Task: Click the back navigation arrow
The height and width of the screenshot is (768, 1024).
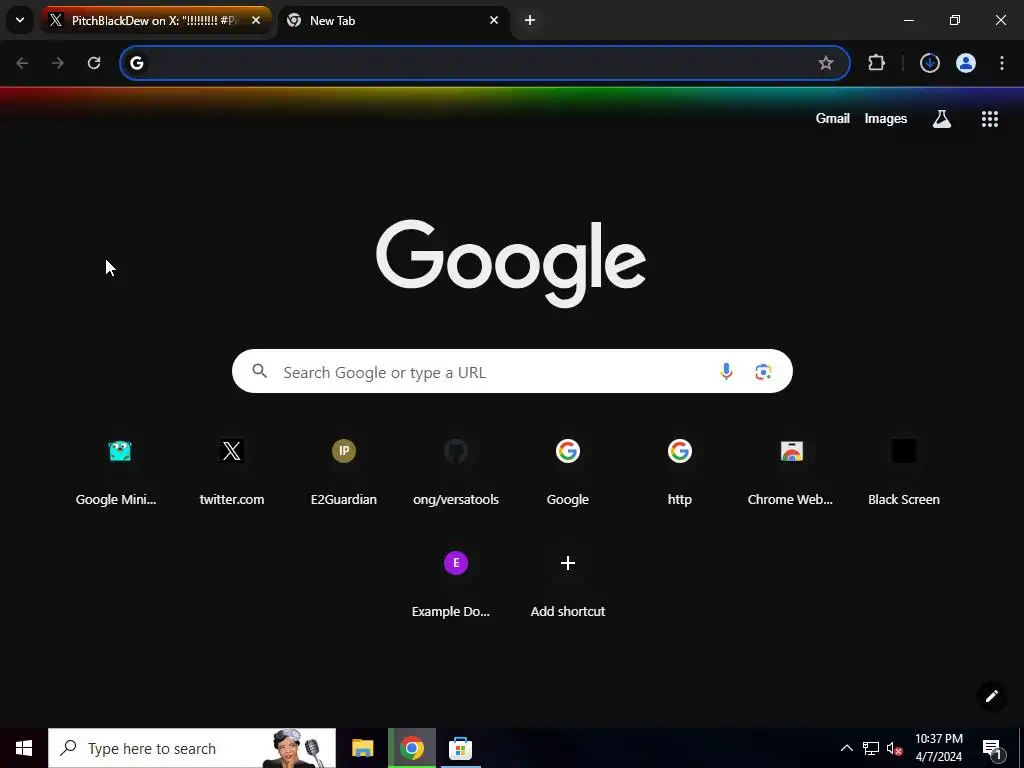Action: 22,63
